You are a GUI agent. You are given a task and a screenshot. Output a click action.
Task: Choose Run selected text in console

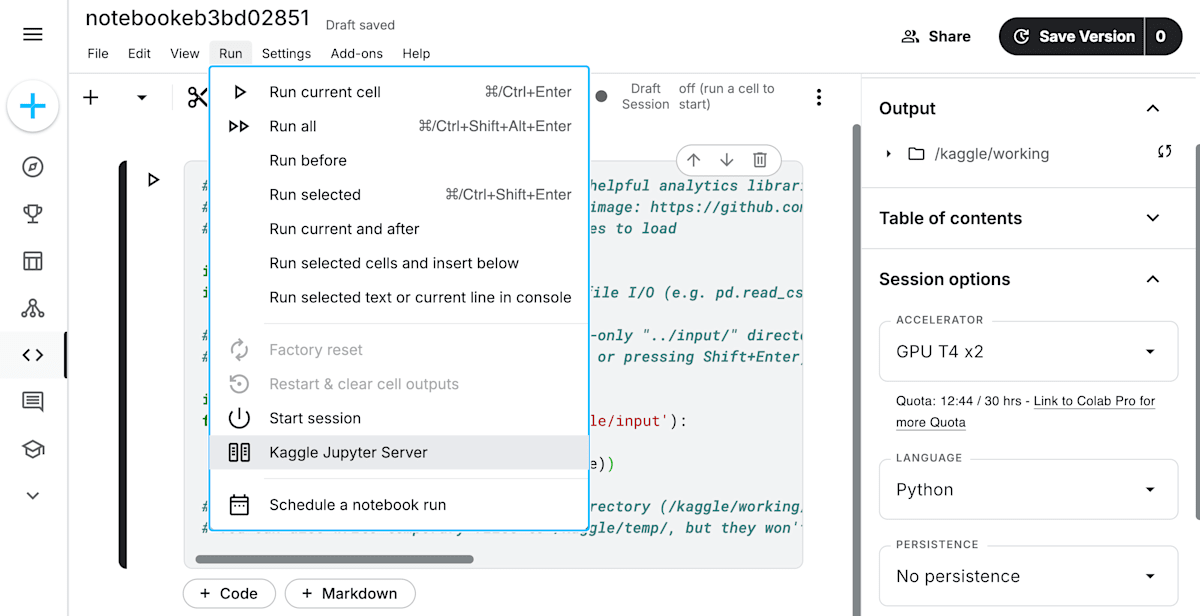(399, 297)
